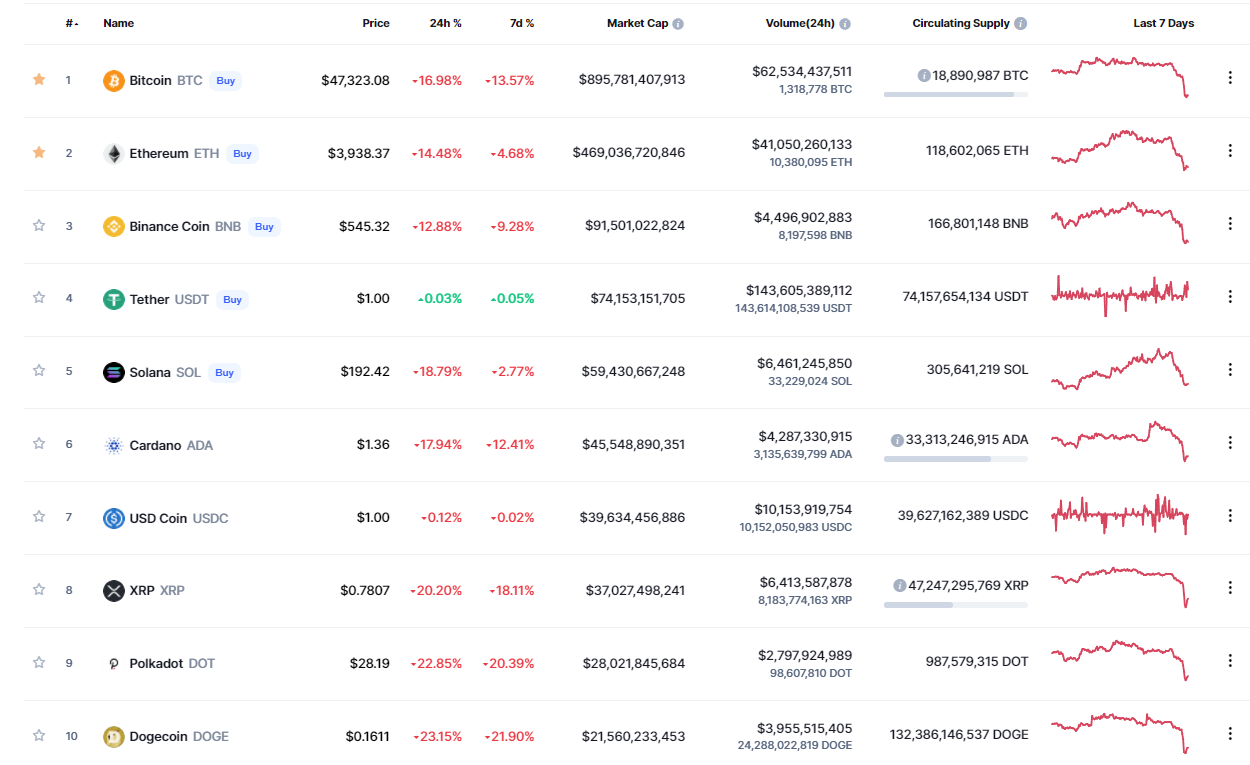This screenshot has height=765, width=1250.
Task: Add Polkadot to watchlist via star
Action: tap(39, 662)
